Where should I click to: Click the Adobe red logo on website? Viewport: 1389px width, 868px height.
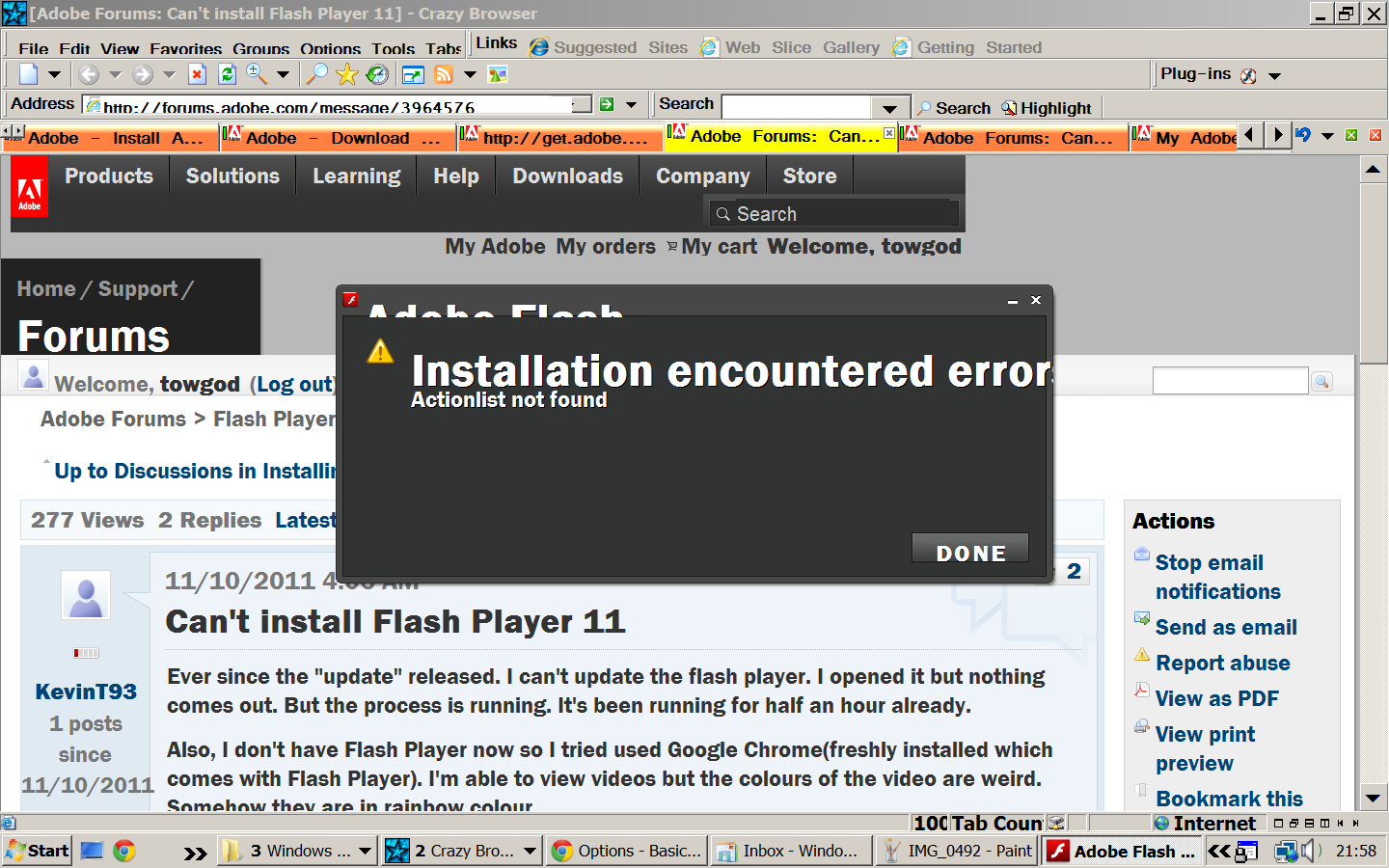(30, 187)
